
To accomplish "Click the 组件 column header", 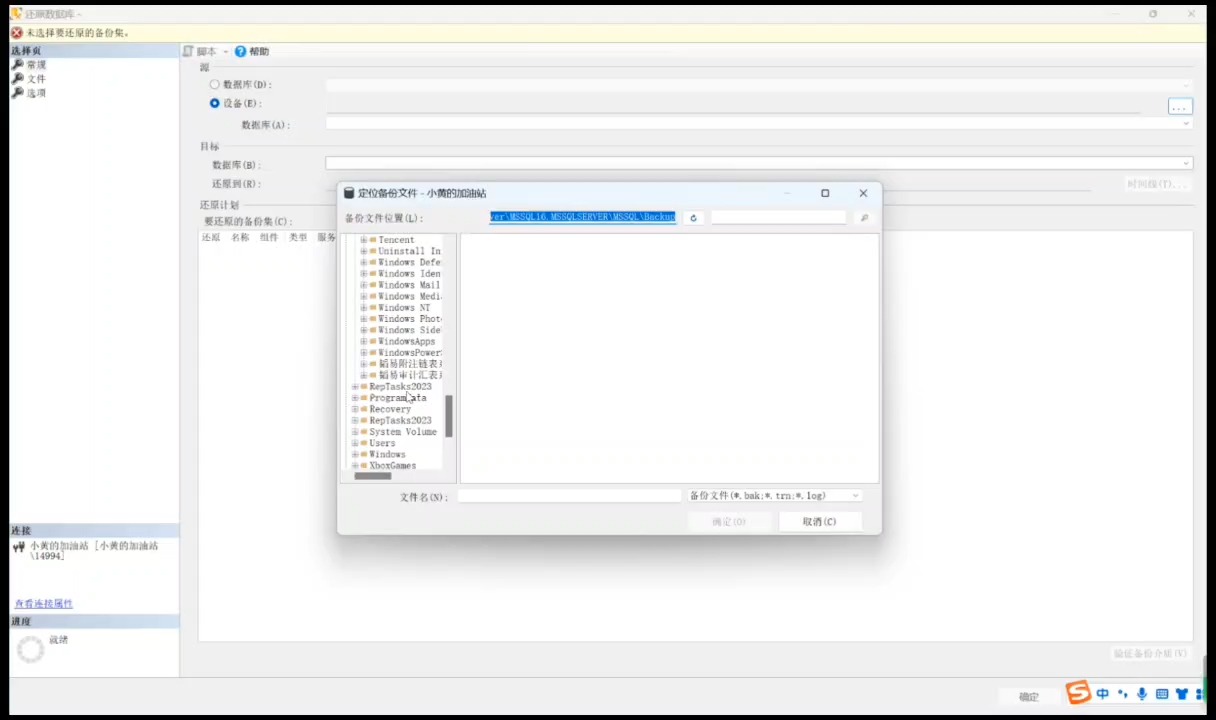I will click(x=269, y=238).
